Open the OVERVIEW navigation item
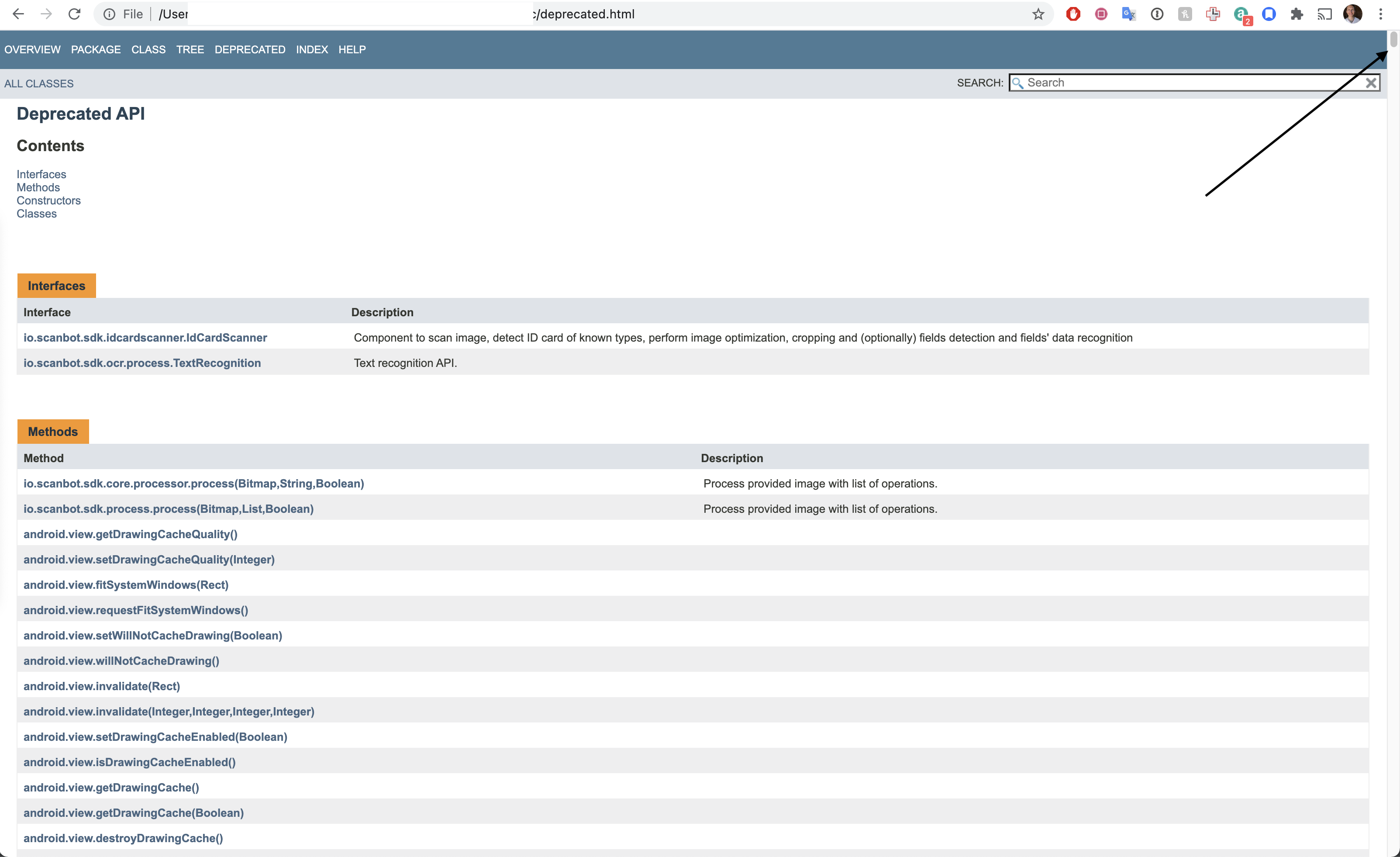 (32, 49)
